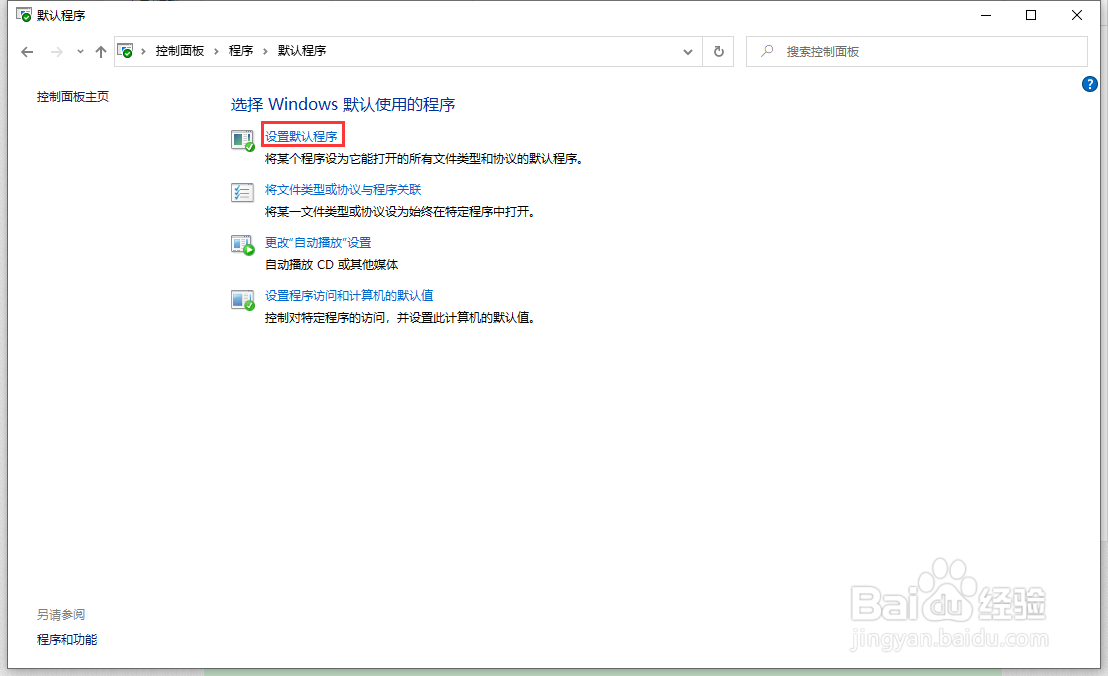
Task: Click 更改"自动播放"设置 option
Action: 316,242
